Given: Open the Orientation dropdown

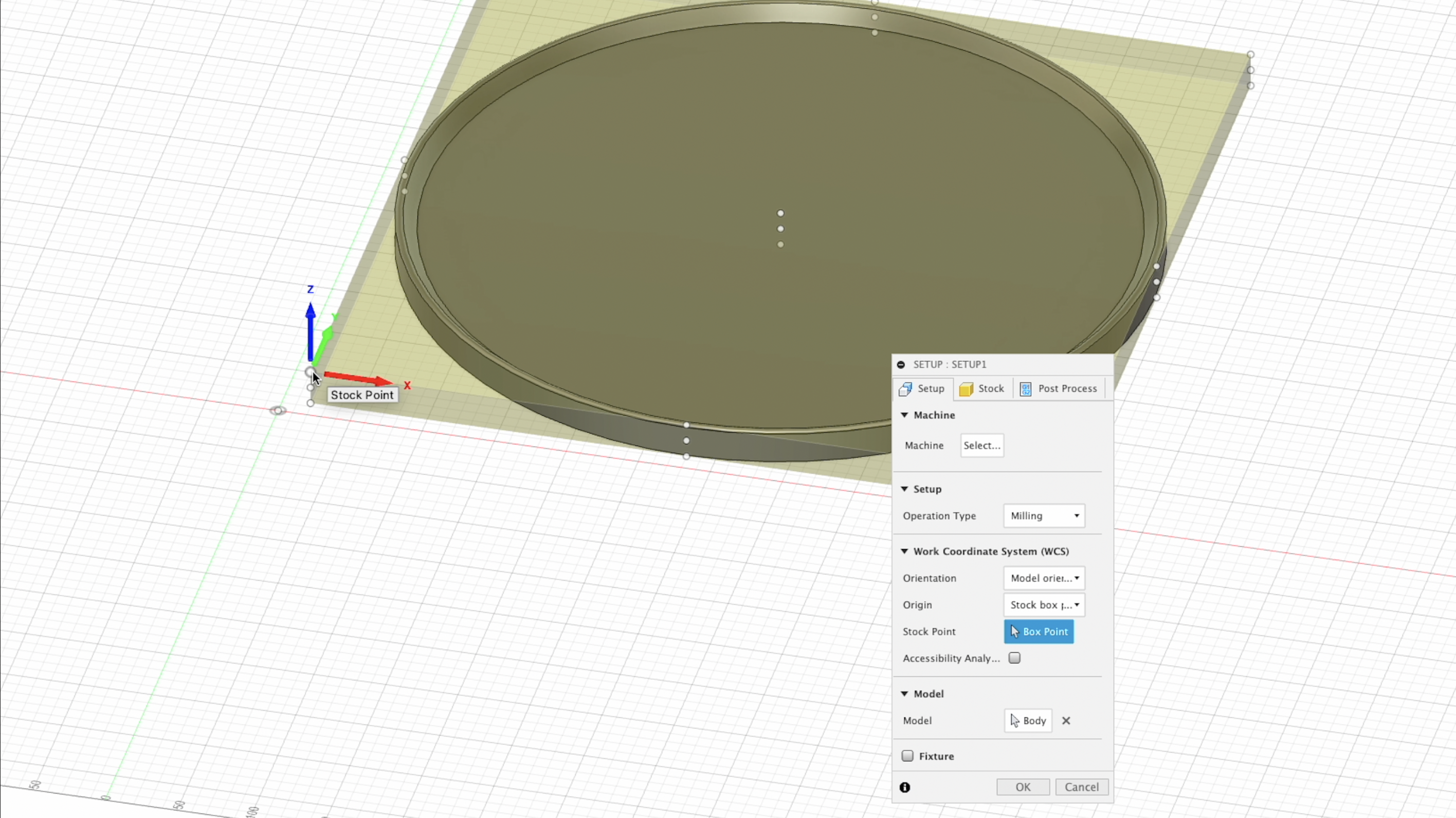Looking at the screenshot, I should coord(1044,578).
